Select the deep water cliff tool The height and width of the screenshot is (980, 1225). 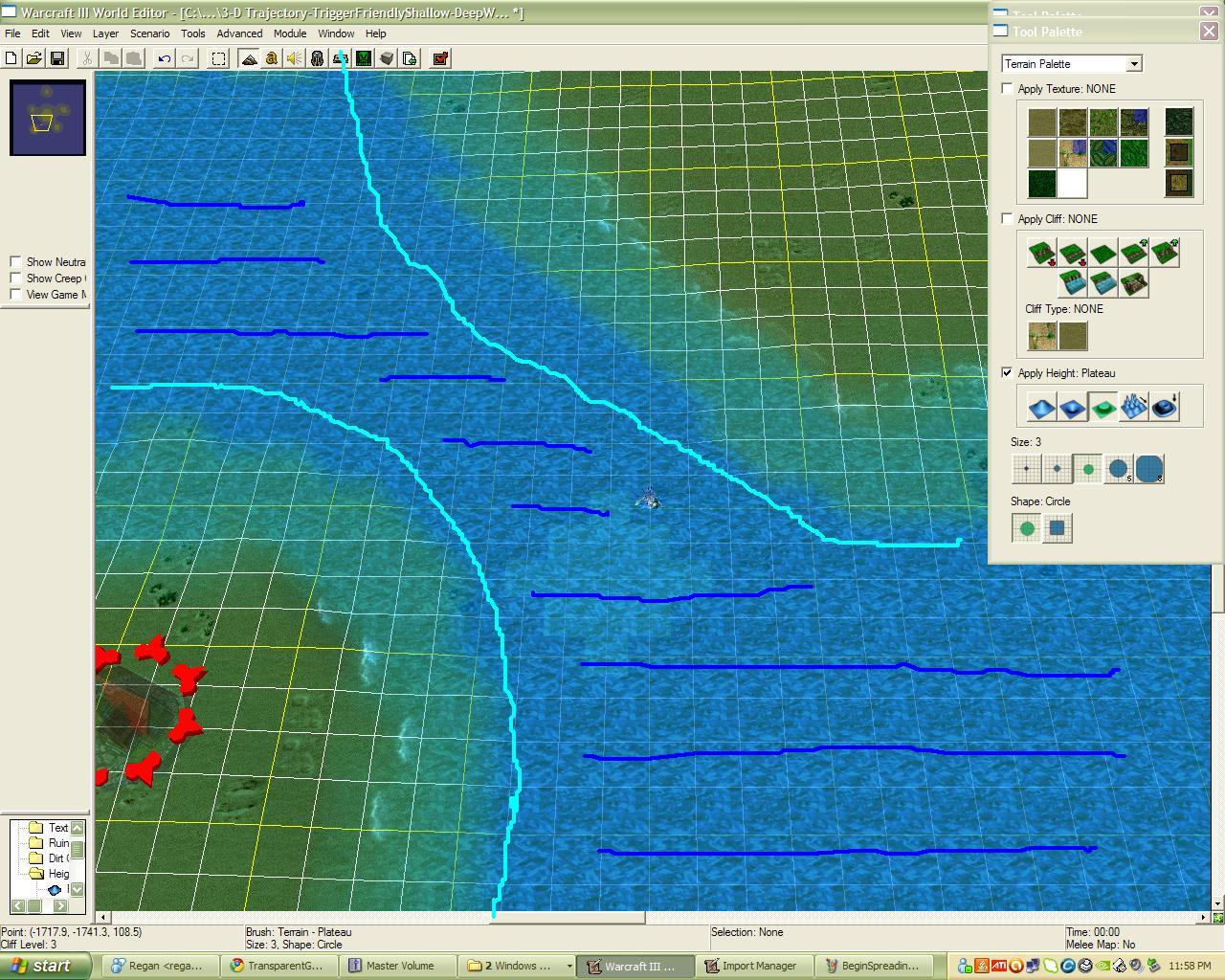pos(1072,283)
